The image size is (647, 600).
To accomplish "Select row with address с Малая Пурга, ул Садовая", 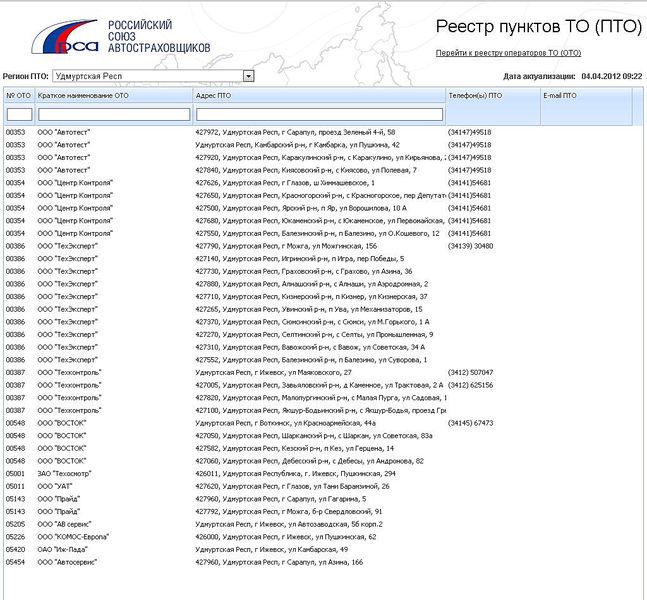I will tap(323, 398).
